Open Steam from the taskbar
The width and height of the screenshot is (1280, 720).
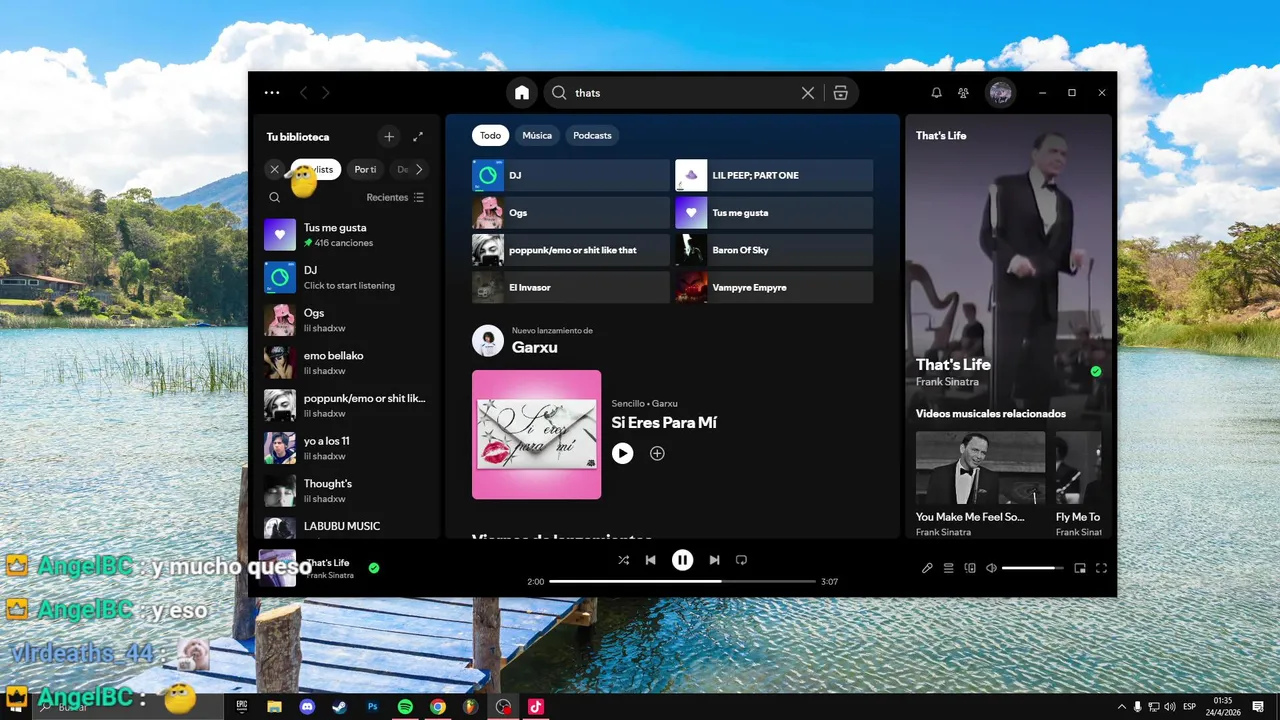click(x=340, y=706)
